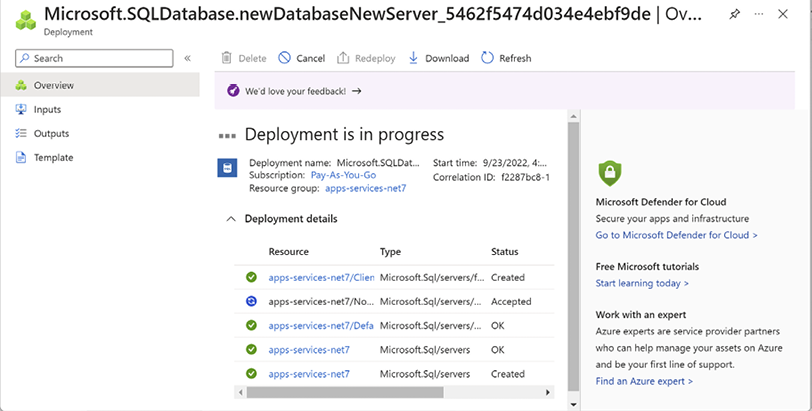This screenshot has height=411, width=812.
Task: Click the Resource column header
Action: pyautogui.click(x=288, y=252)
